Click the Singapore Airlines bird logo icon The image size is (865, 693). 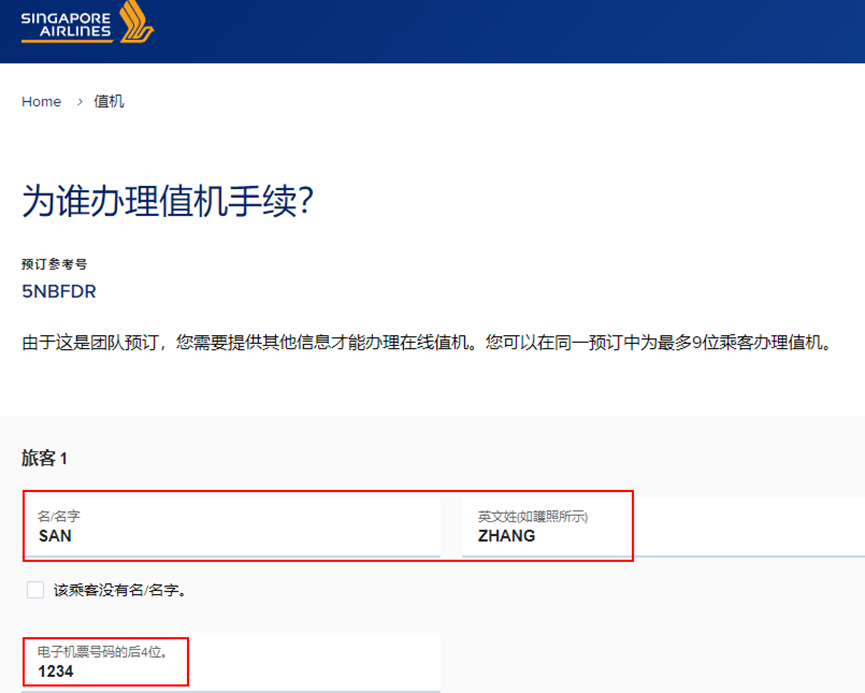click(x=137, y=22)
